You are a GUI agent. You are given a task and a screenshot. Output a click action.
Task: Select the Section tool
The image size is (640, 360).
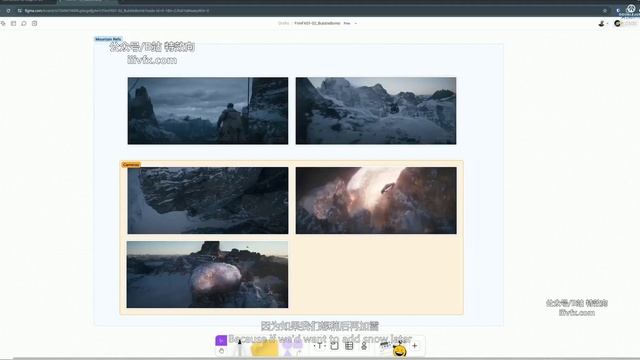click(334, 346)
